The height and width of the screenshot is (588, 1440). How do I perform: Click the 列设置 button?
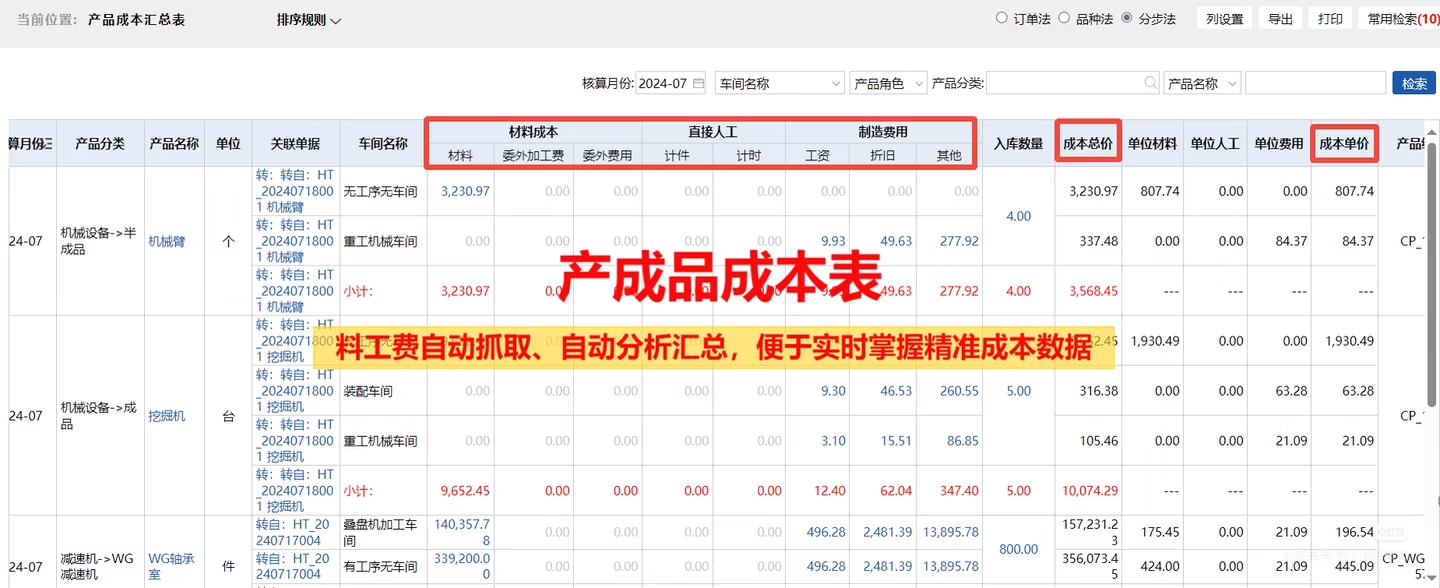(x=1224, y=19)
